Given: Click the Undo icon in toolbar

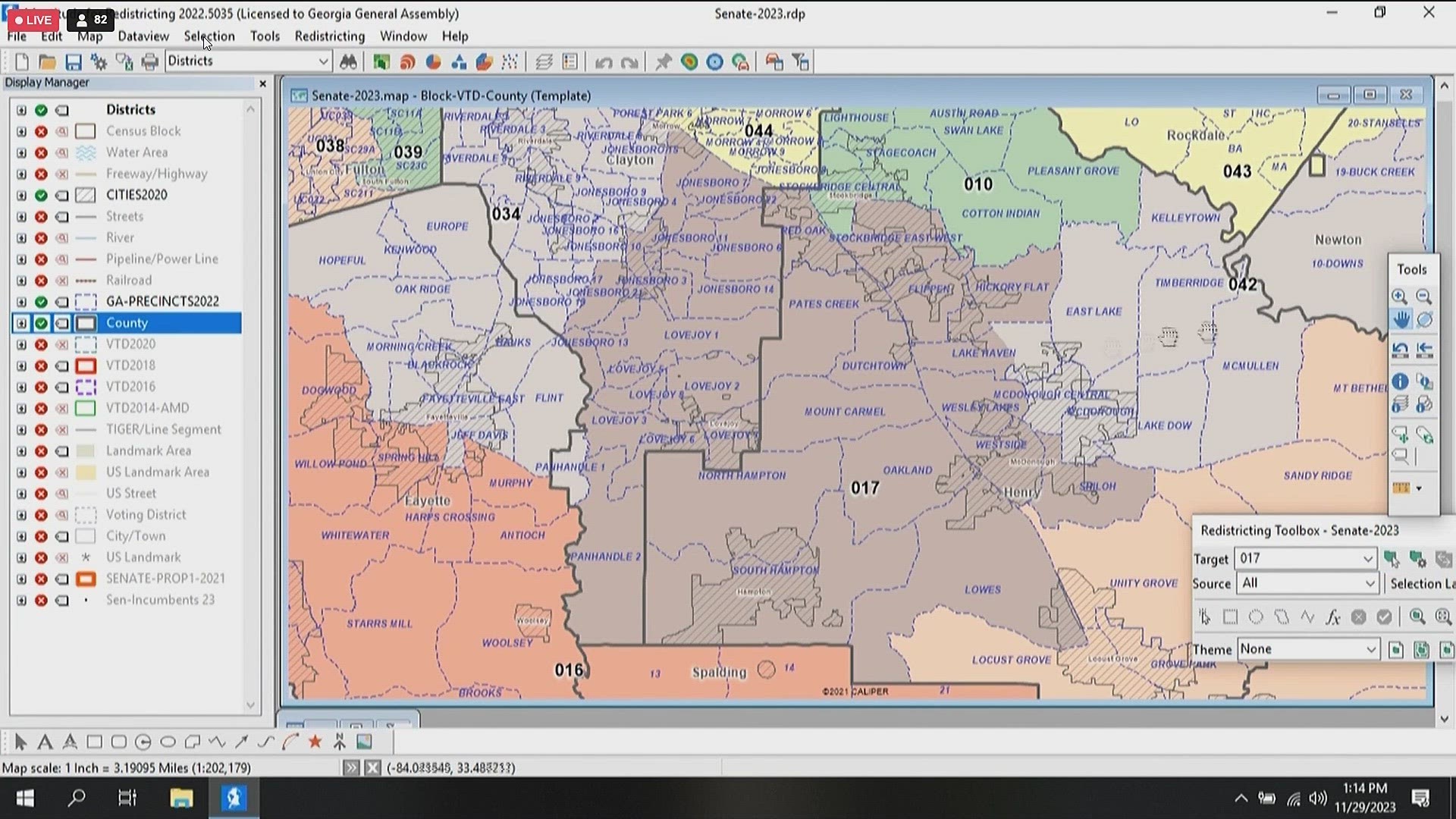Looking at the screenshot, I should coord(604,62).
